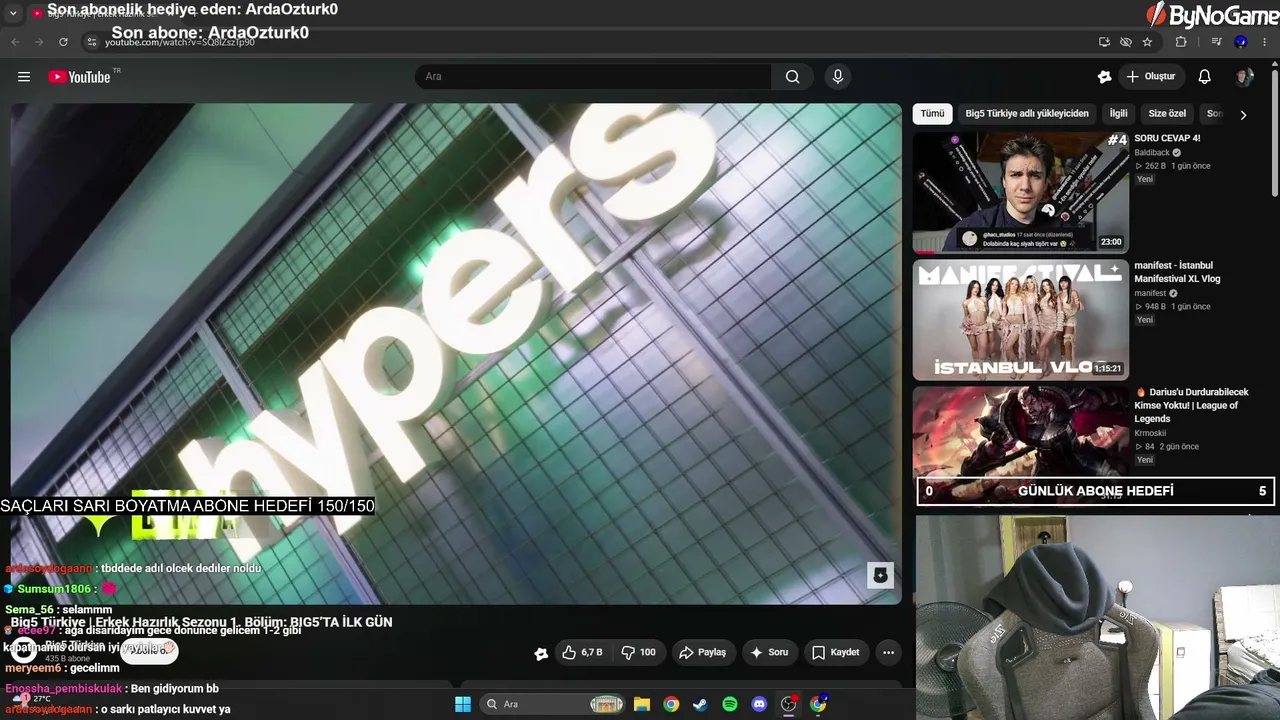Open the Darius League of Legends thumbnail
The image size is (1280, 720).
point(1021,432)
